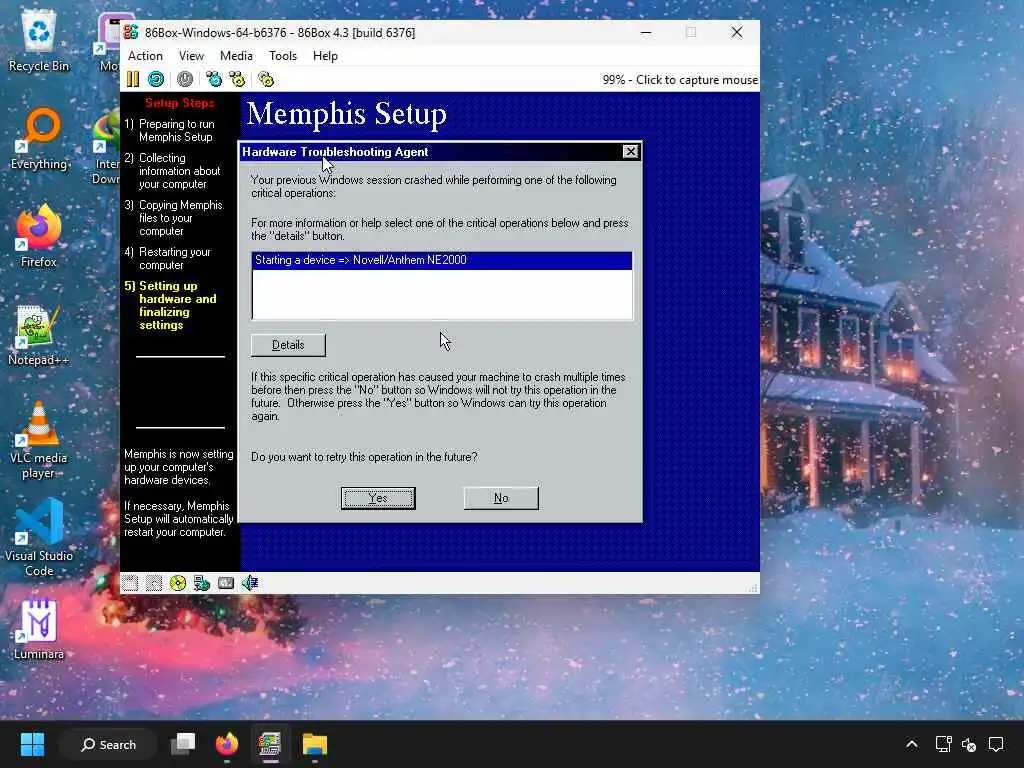Click 'Copying Memphis files to your computer' step
Viewport: 1024px width, 768px height.
click(x=174, y=218)
